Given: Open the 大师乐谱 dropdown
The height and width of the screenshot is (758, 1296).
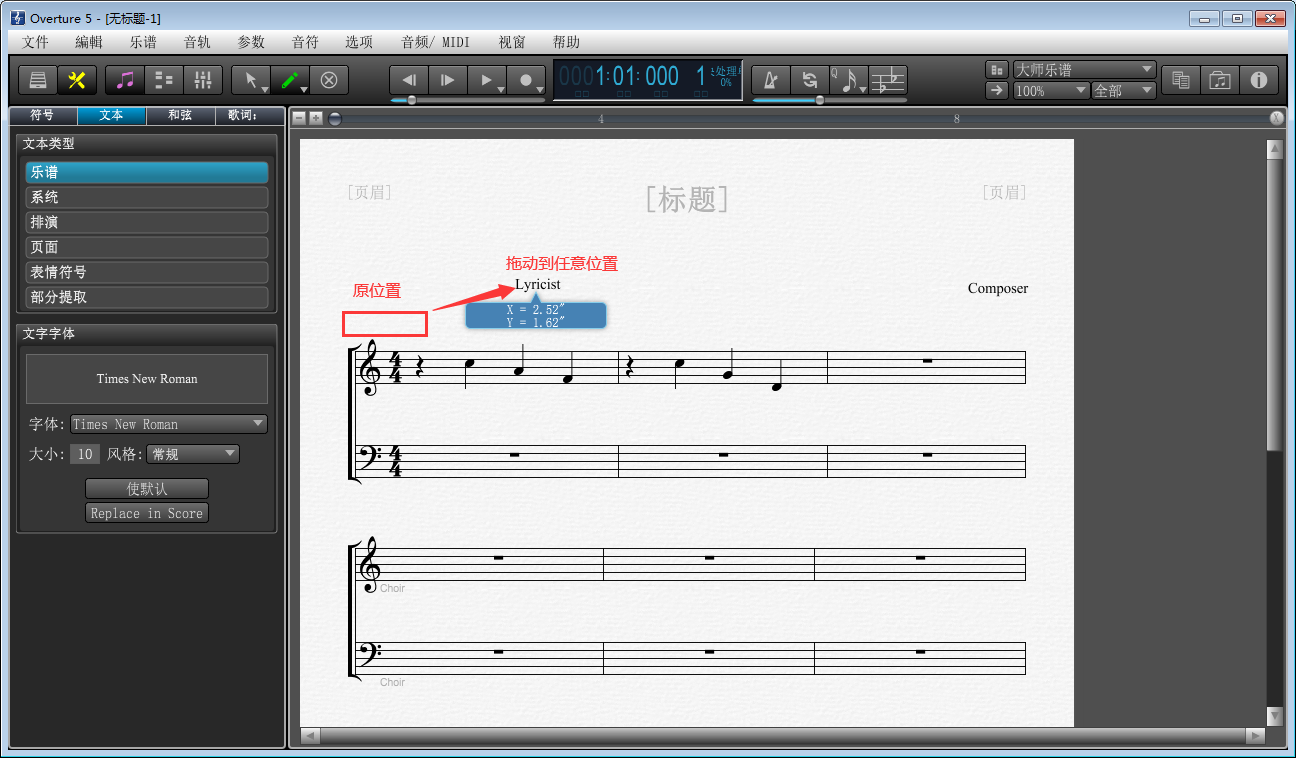Looking at the screenshot, I should pyautogui.click(x=1085, y=70).
